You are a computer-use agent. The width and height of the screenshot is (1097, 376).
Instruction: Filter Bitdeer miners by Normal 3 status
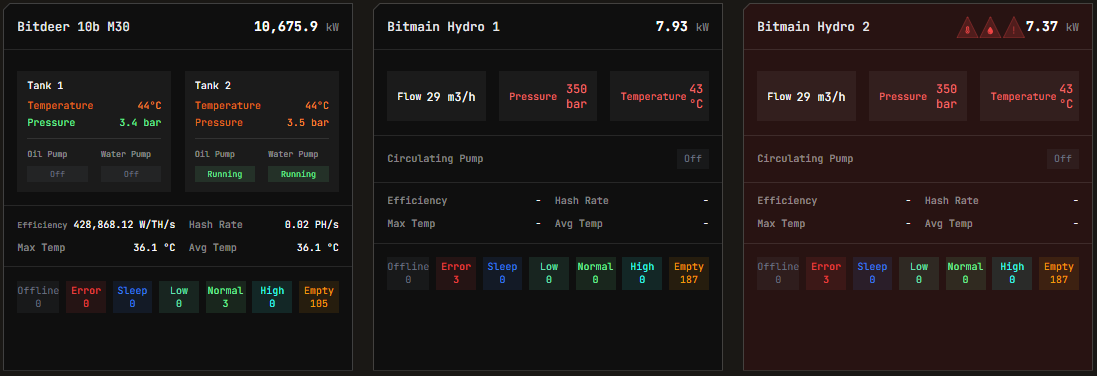[225, 297]
